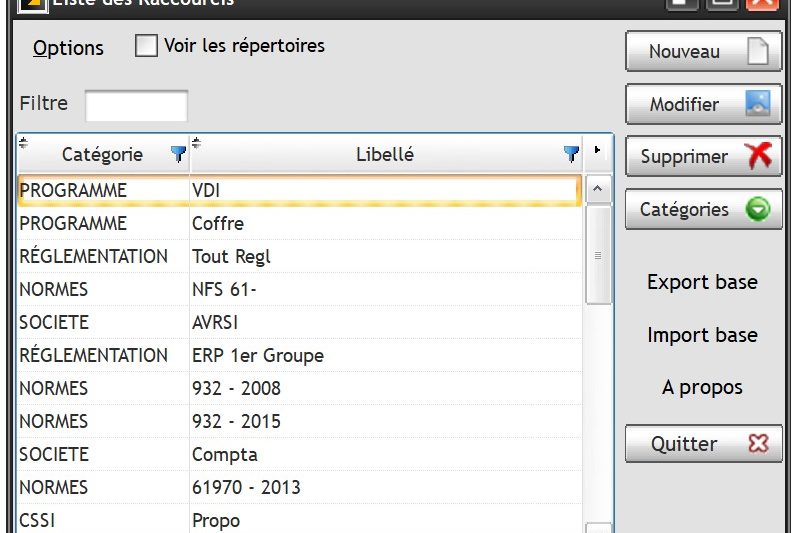Viewport: 799px width, 533px height.
Task: Click the Filtre text input field
Action: (x=137, y=105)
